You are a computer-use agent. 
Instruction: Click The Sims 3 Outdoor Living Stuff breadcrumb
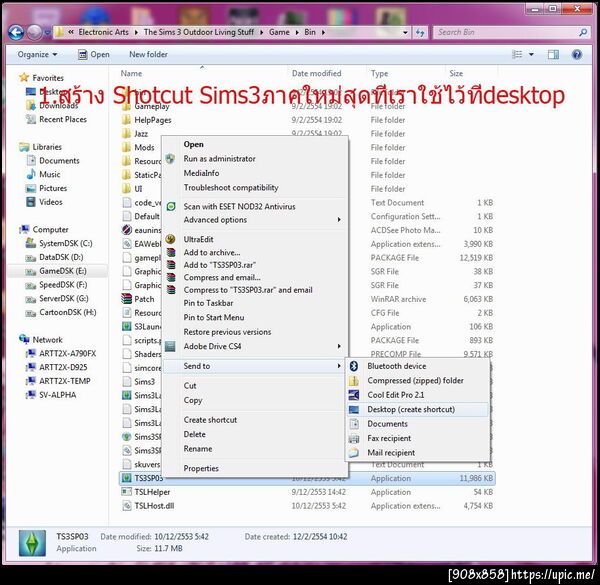point(199,33)
